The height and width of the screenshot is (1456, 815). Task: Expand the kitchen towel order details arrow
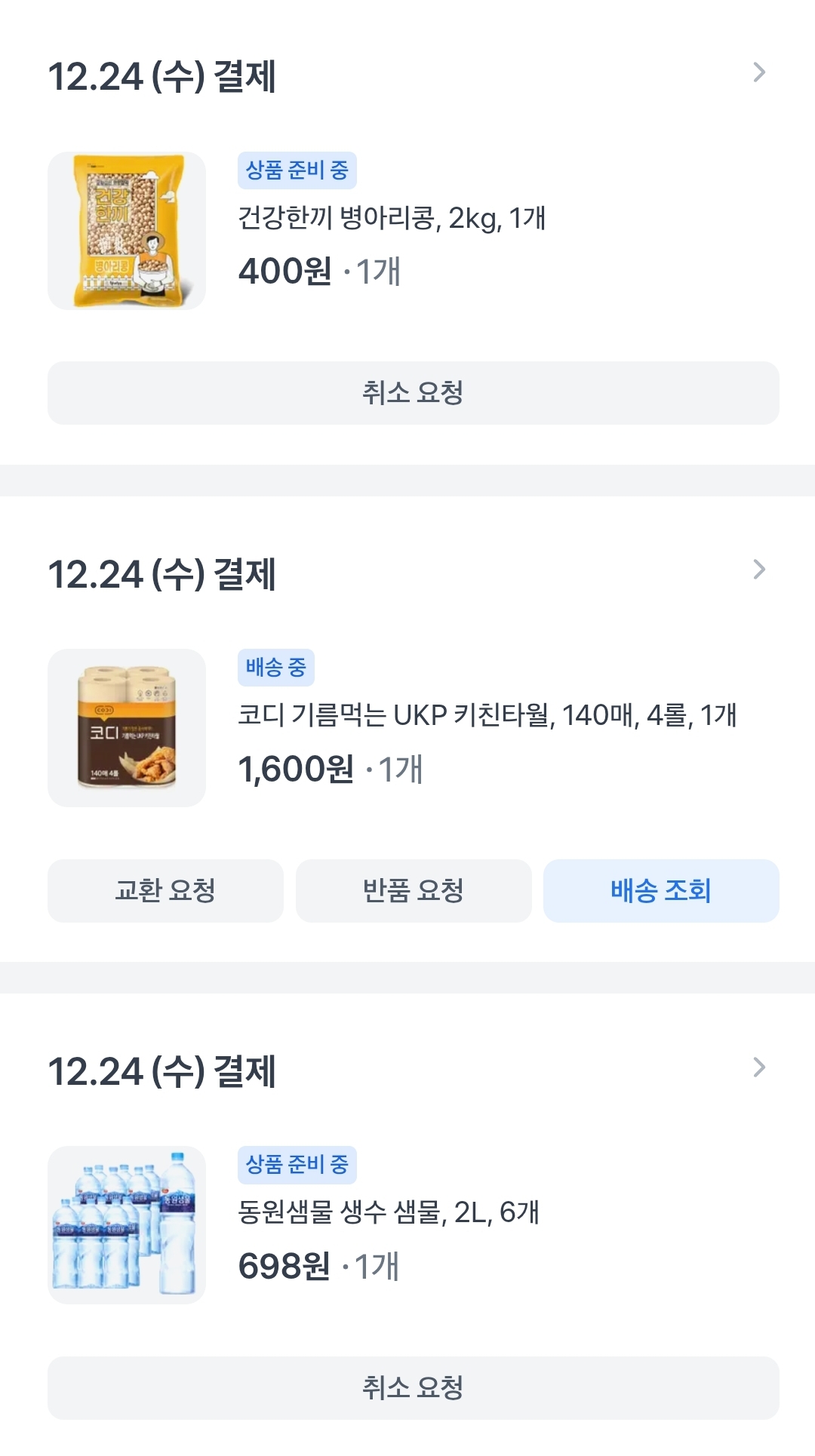tap(759, 570)
